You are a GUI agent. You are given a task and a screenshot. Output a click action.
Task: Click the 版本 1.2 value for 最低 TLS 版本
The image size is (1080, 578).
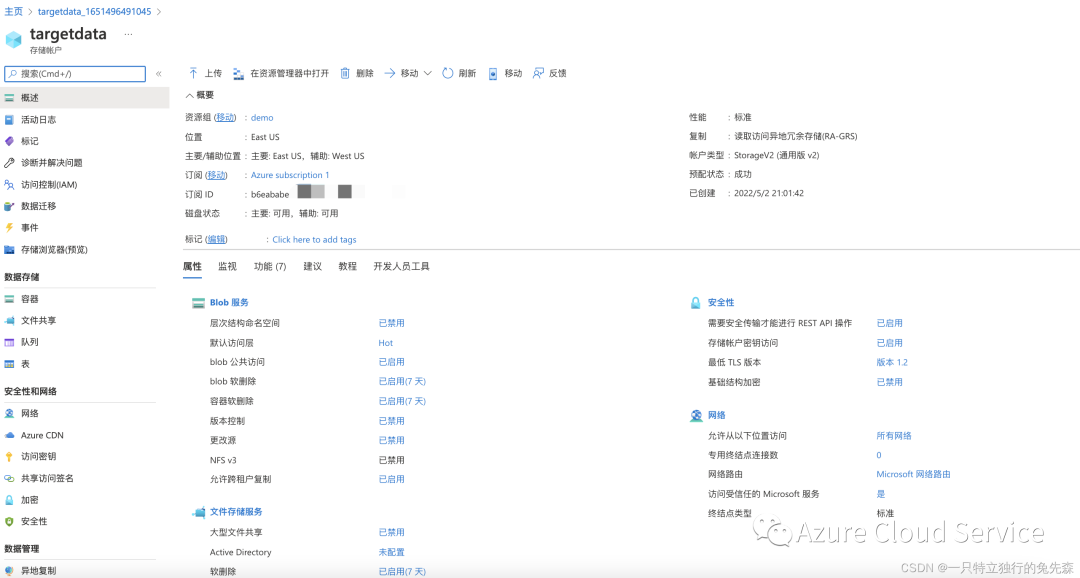tap(892, 362)
